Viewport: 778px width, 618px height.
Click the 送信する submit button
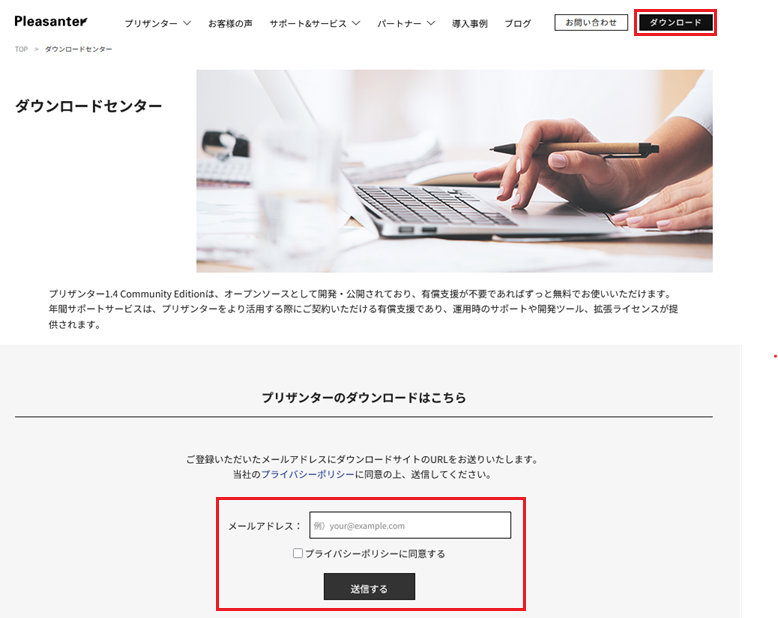(x=369, y=587)
